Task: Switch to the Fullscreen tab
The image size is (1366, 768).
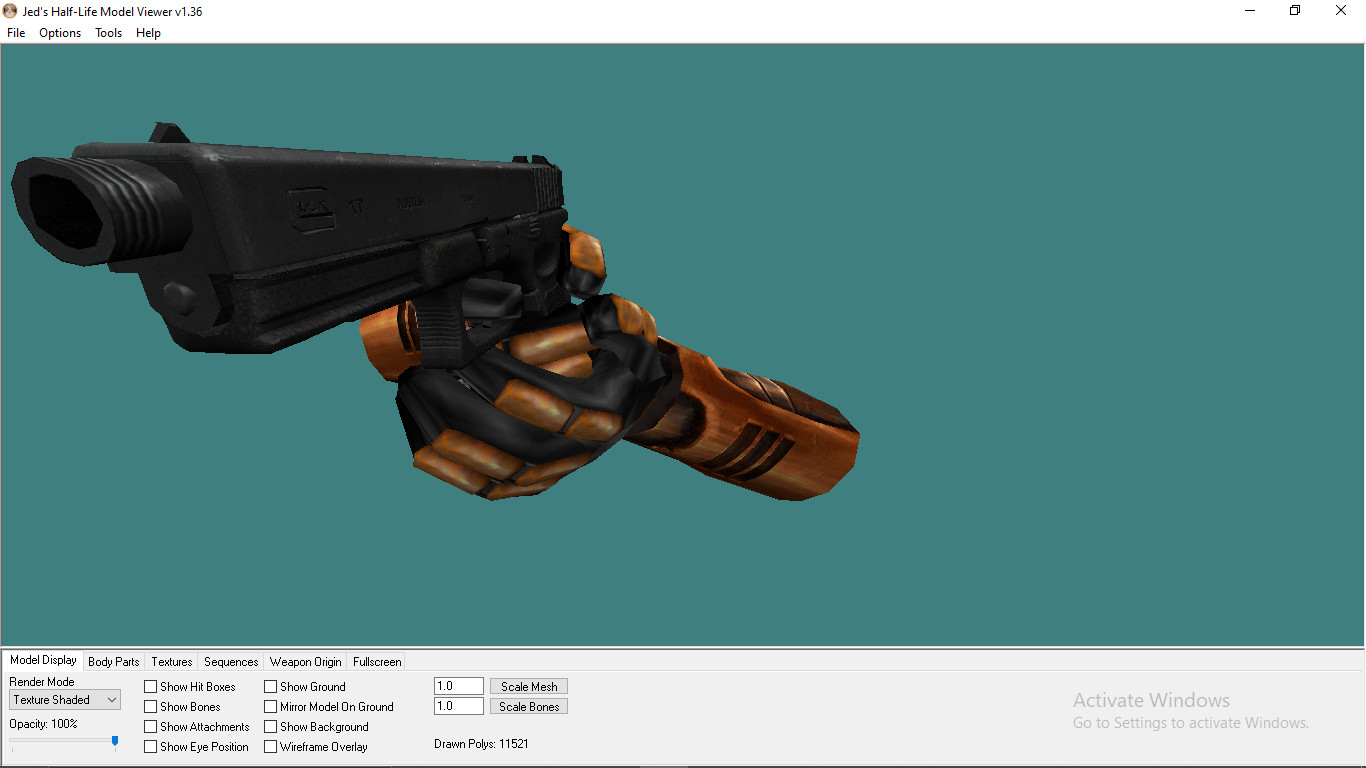Action: (x=376, y=661)
